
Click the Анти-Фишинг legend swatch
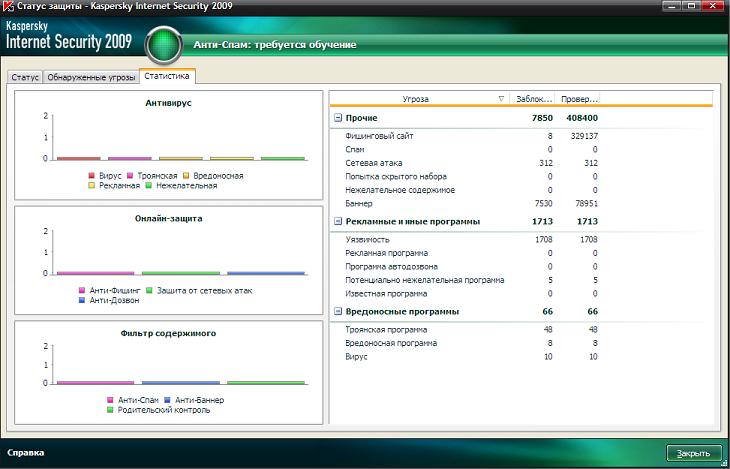pyautogui.click(x=82, y=291)
